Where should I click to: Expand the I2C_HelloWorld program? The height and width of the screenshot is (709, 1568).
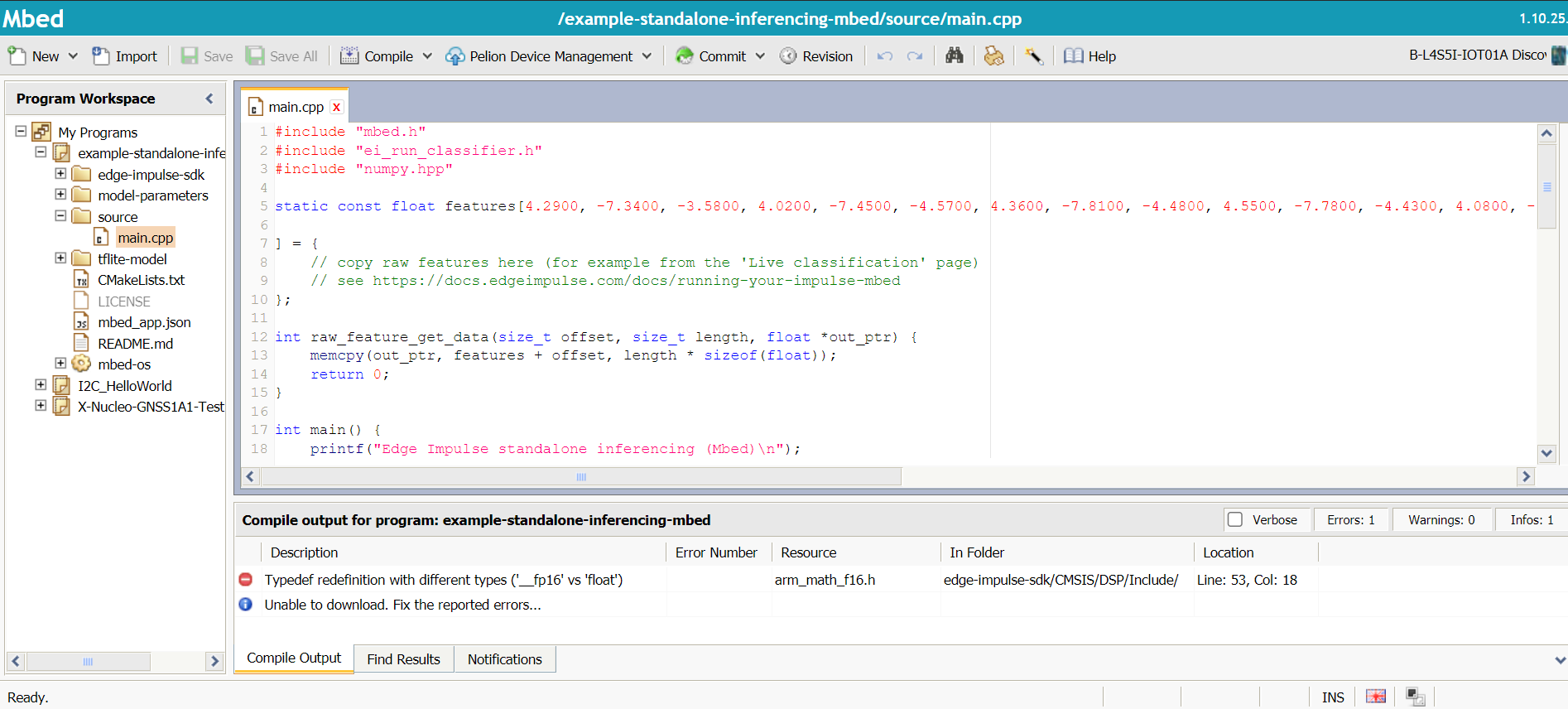click(x=41, y=385)
